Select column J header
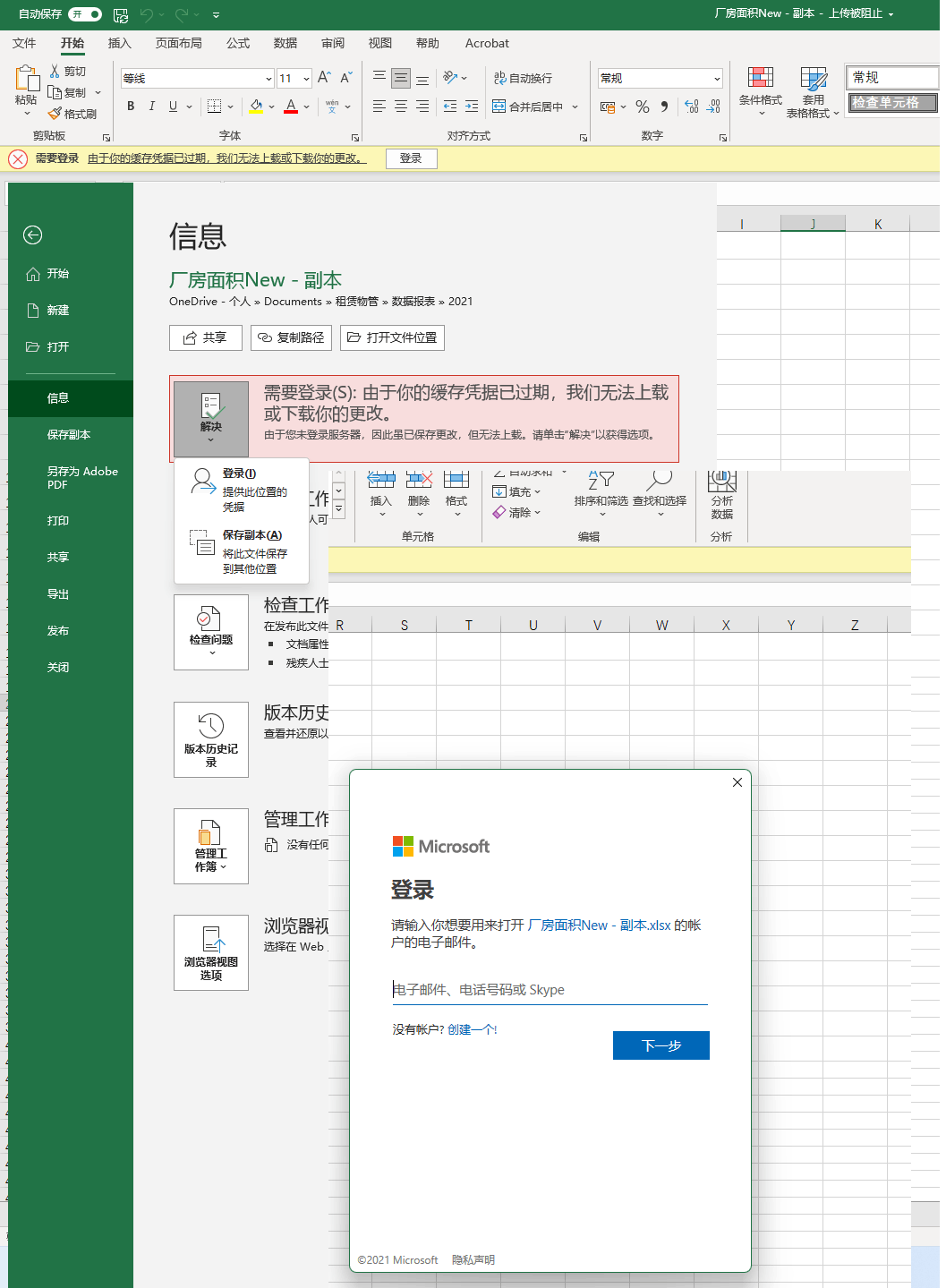This screenshot has height=1288, width=946. pyautogui.click(x=813, y=224)
